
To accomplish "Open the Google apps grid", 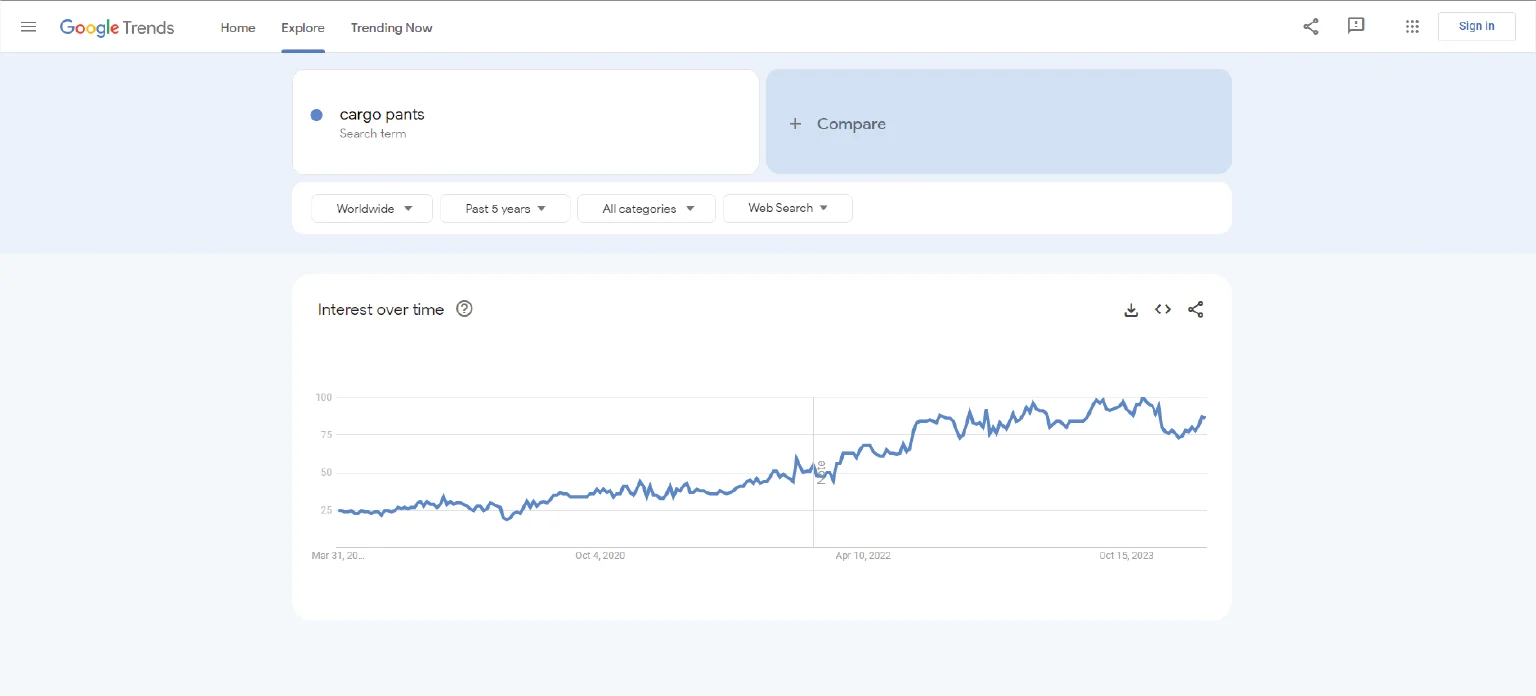I will coord(1412,27).
